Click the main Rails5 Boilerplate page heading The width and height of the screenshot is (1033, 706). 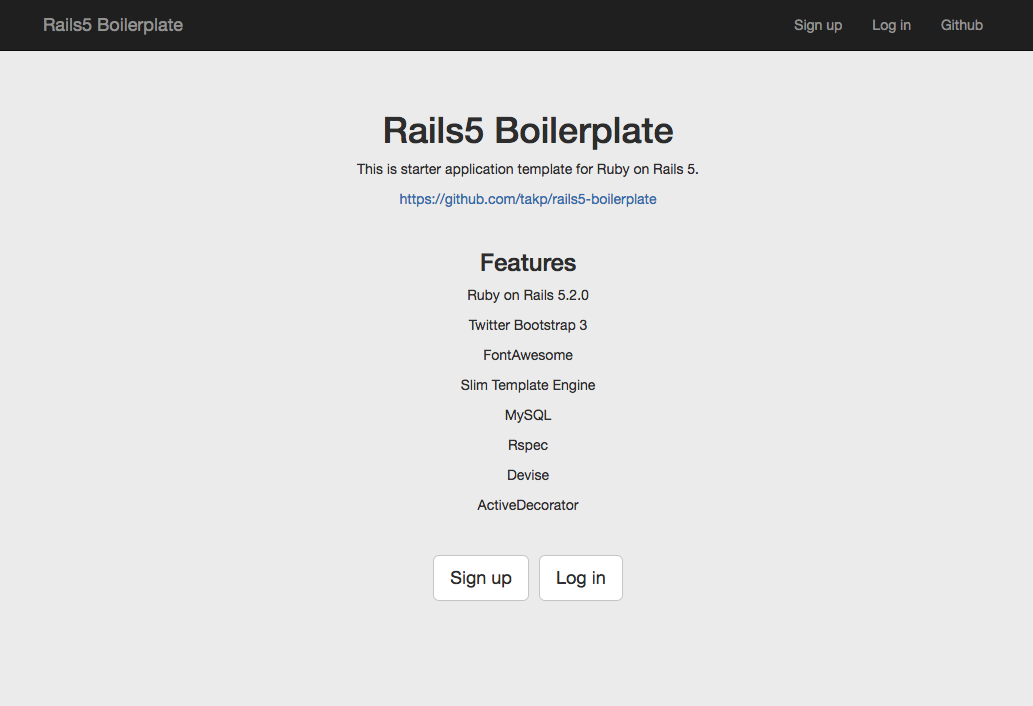tap(528, 130)
